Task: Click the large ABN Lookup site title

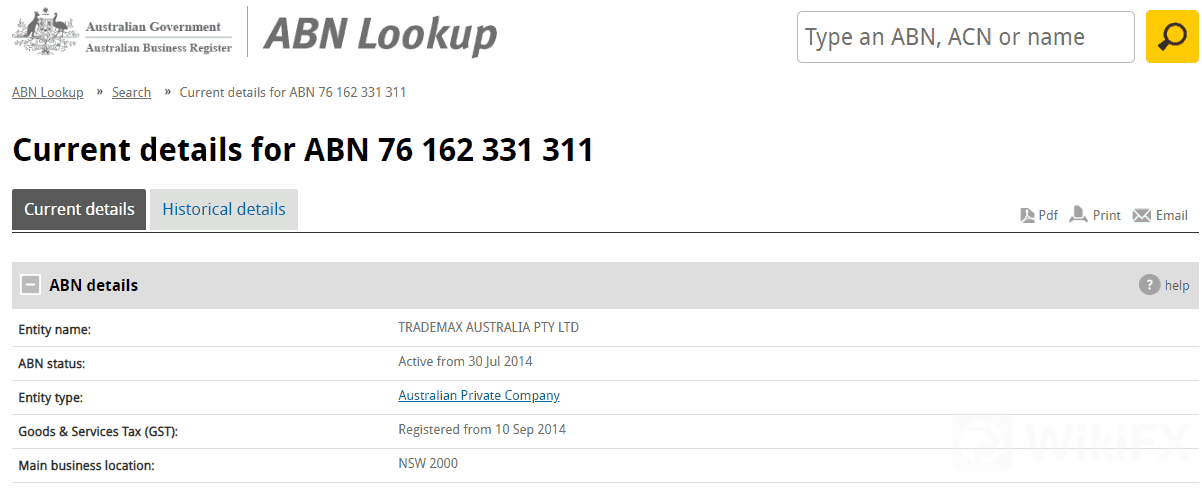Action: point(380,35)
